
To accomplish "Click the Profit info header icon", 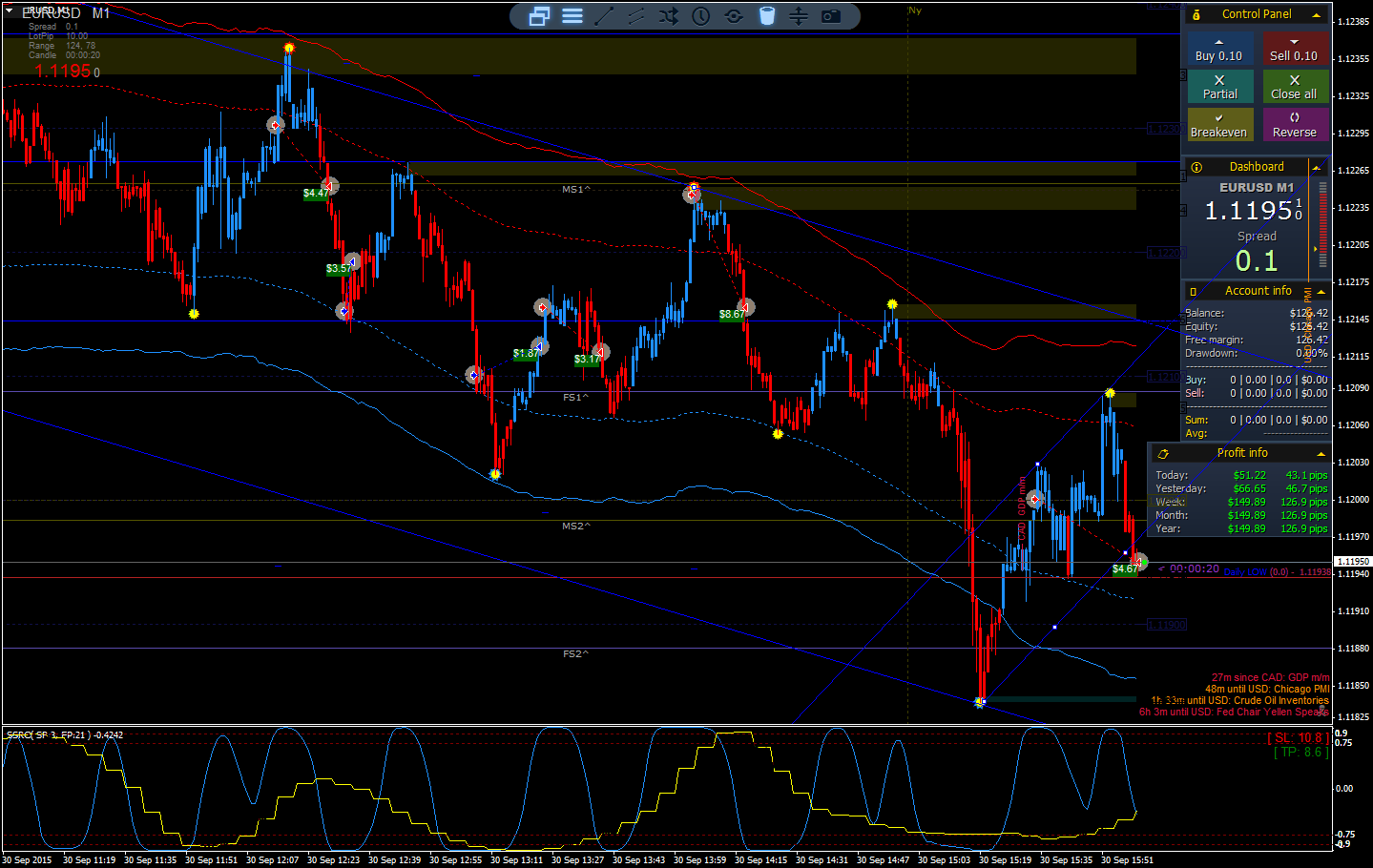I will coord(1163,453).
